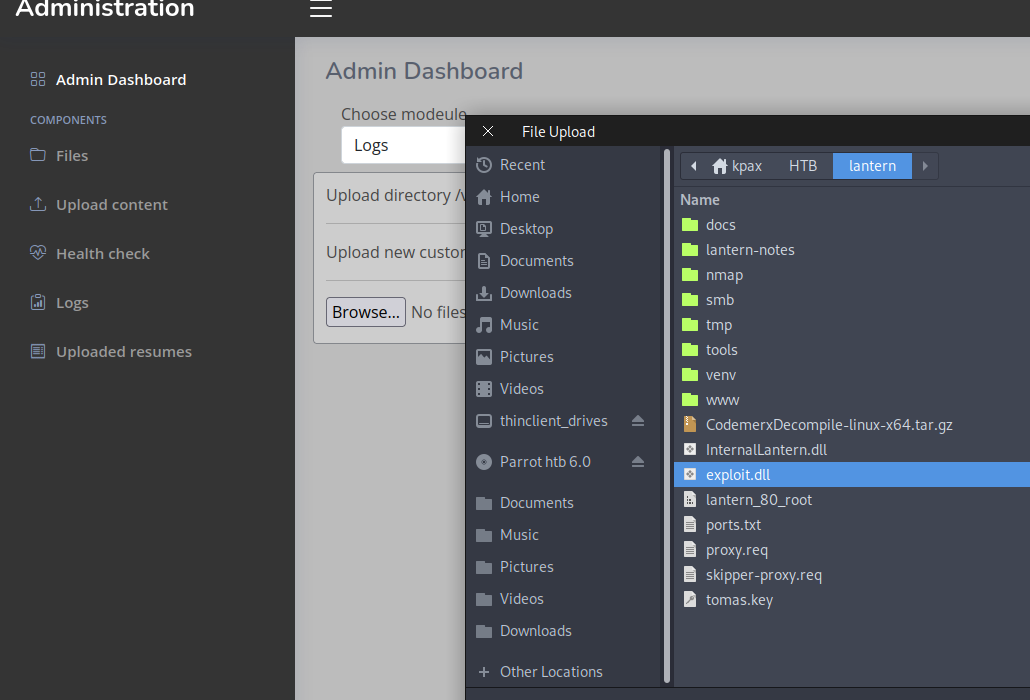The width and height of the screenshot is (1030, 700).
Task: Close the File Upload dialog
Action: pos(488,132)
